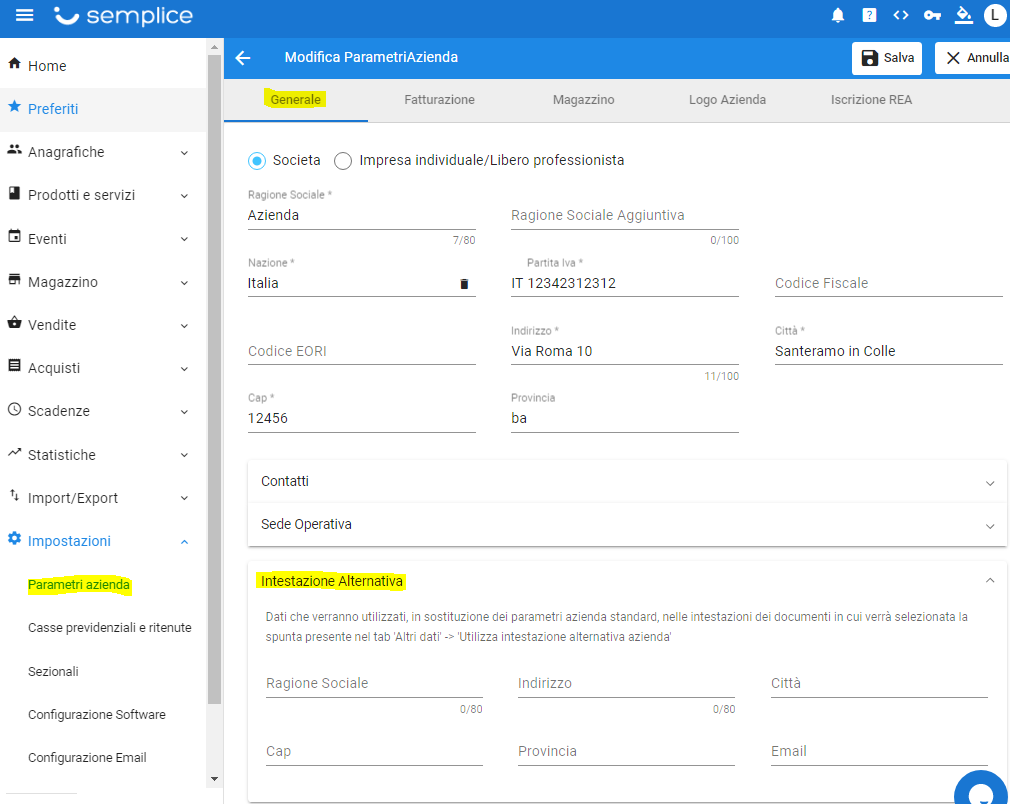The height and width of the screenshot is (804, 1010).
Task: Click the Anagrafiche people icon
Action: (14, 149)
